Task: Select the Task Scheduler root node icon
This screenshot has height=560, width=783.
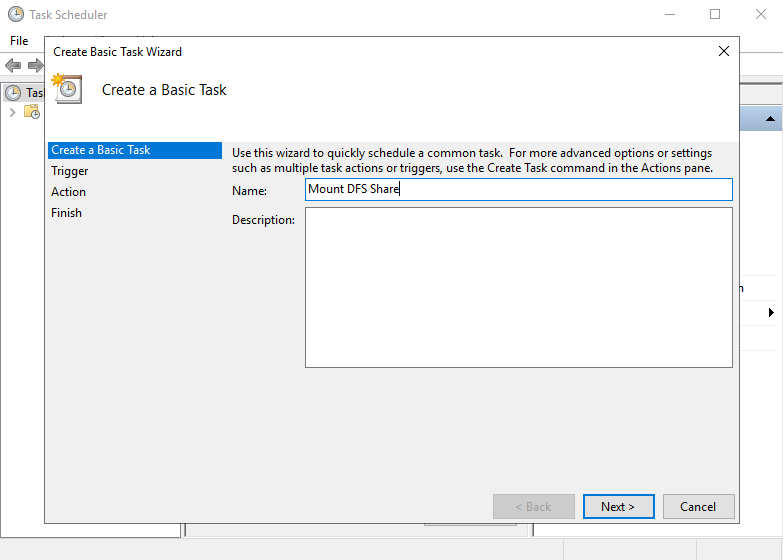Action: [13, 93]
